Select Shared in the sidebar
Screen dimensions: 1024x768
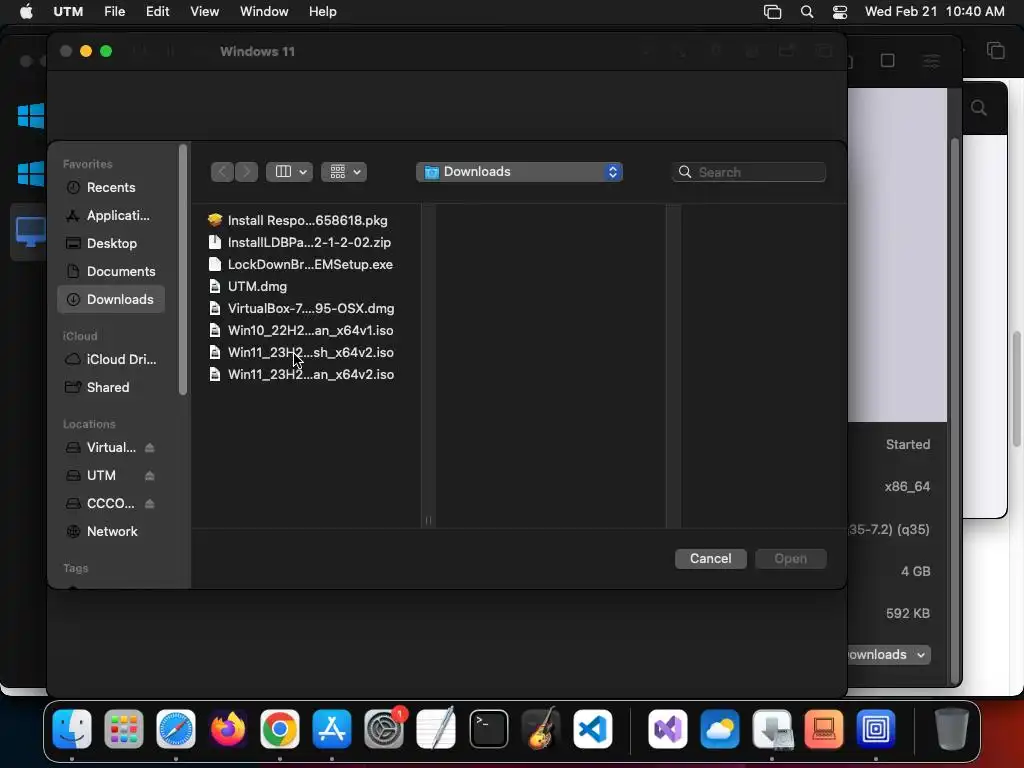tap(110, 388)
